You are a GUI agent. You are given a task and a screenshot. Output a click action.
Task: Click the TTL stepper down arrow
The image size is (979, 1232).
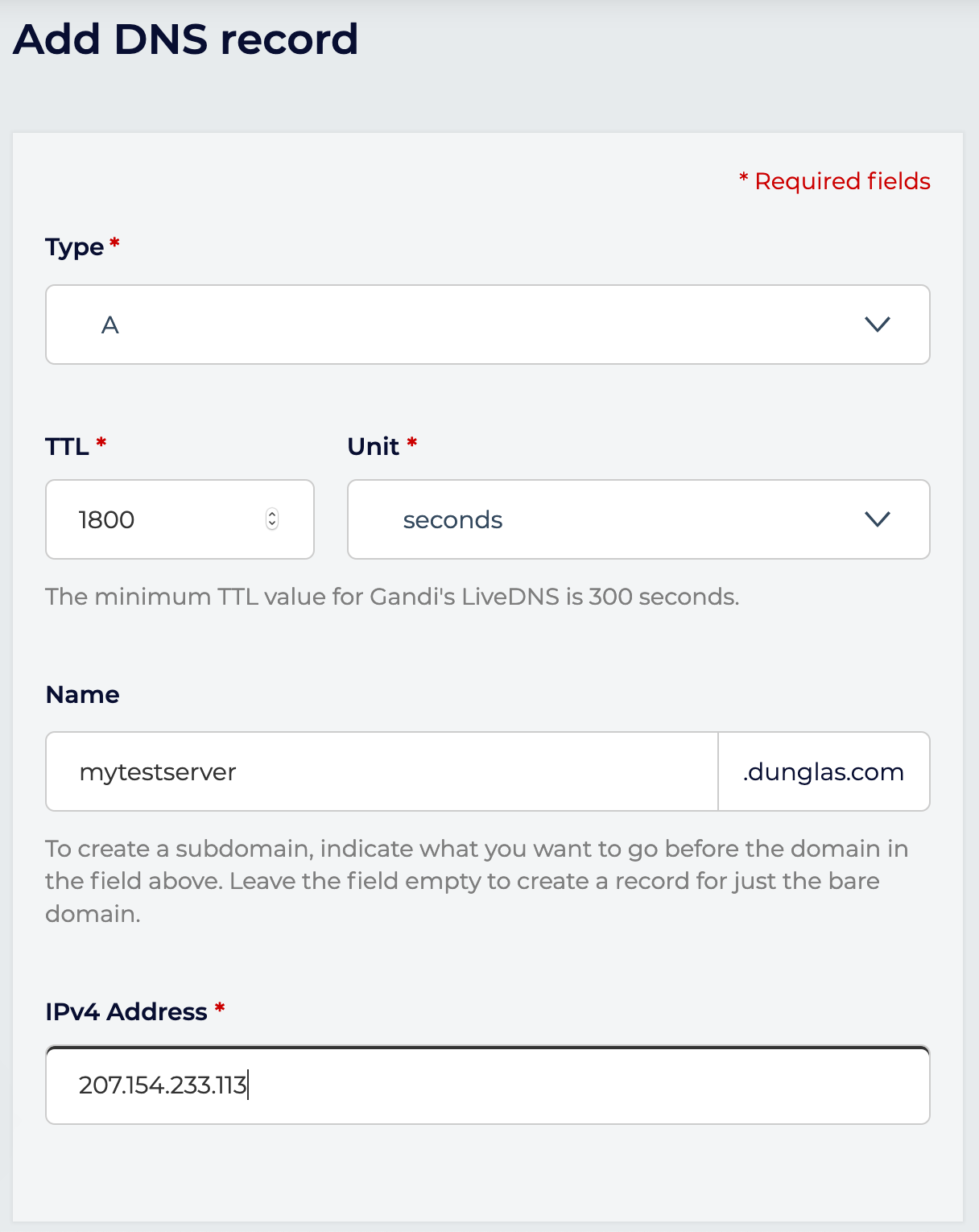coord(273,525)
